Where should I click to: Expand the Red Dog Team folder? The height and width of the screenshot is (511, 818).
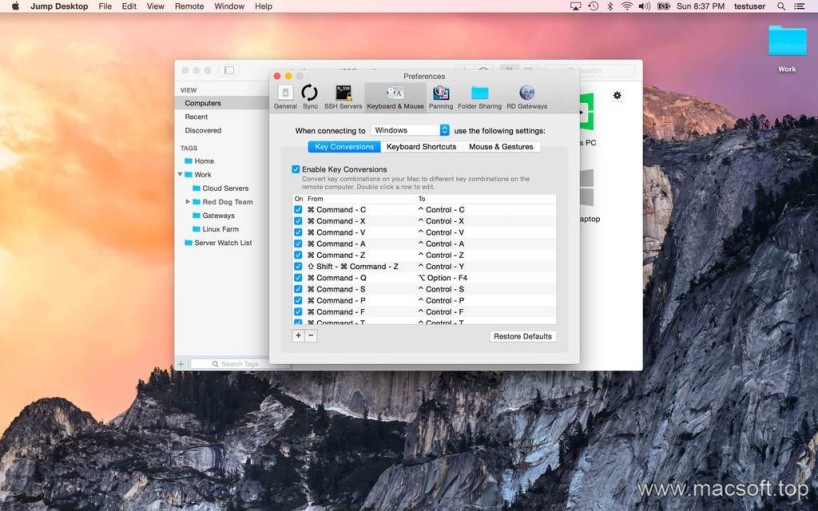[188, 201]
